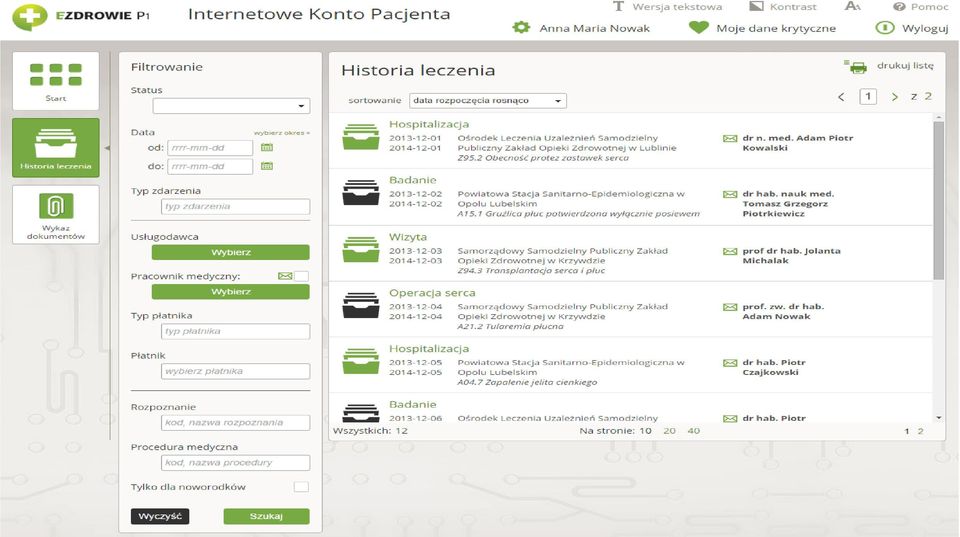Enable the Tylko dla noworodków checkbox
Screen dimensions: 960x537
click(x=301, y=487)
